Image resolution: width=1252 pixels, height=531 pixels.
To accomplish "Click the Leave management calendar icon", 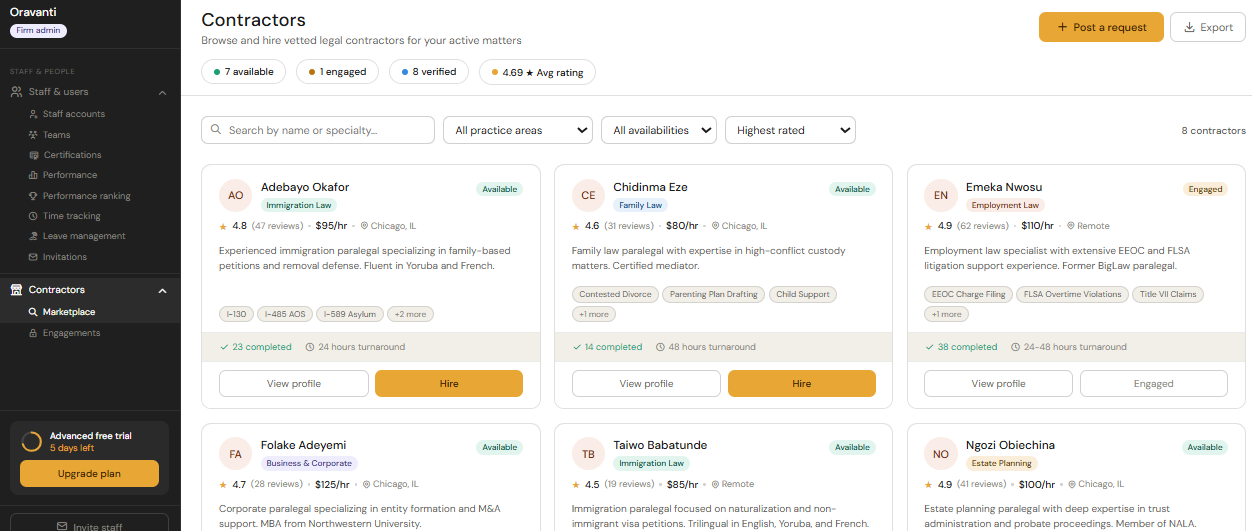I will tap(33, 236).
